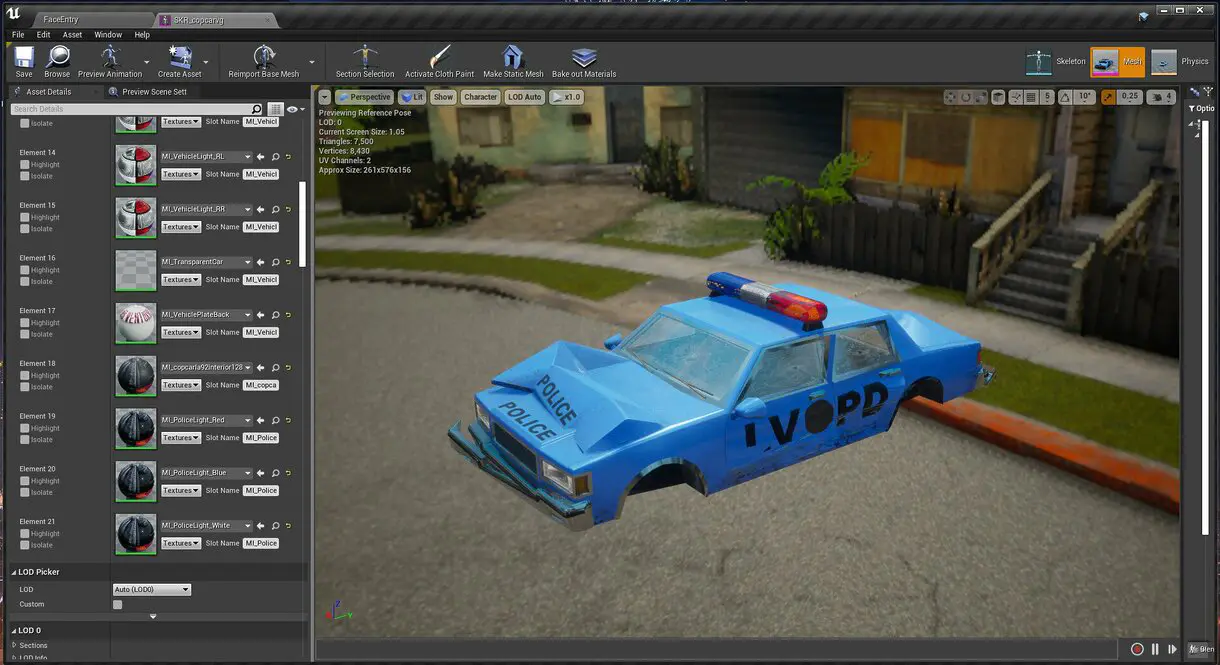This screenshot has height=665, width=1220.
Task: Collapse the LOD 0 section
Action: 13,630
